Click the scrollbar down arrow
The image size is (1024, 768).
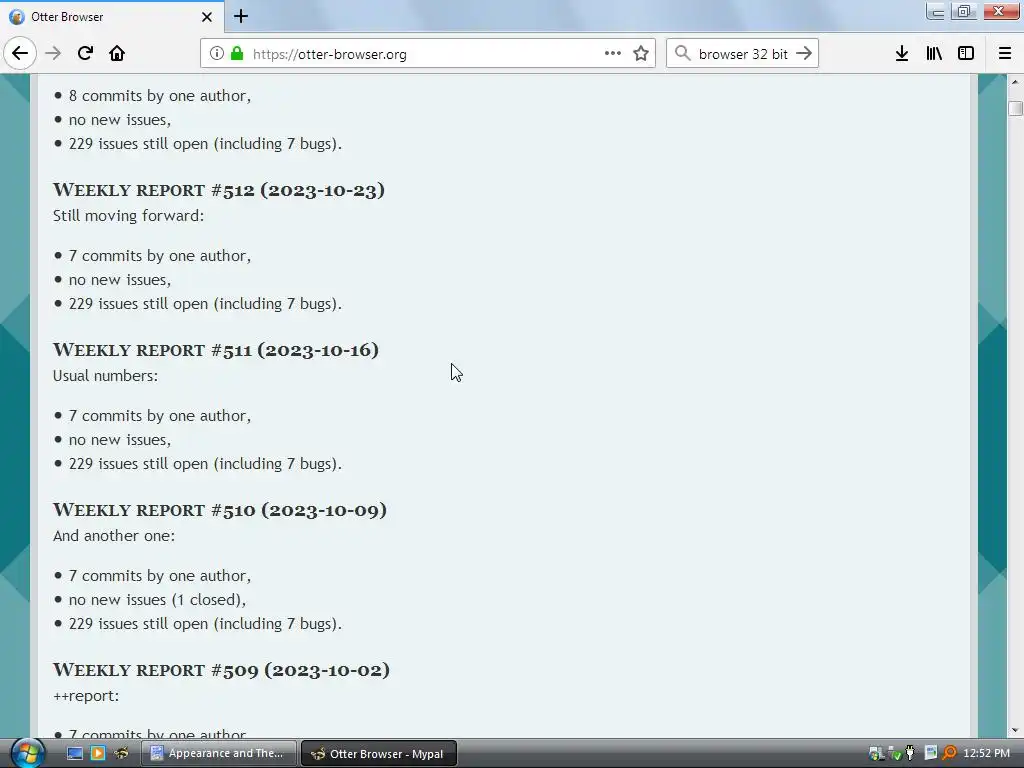click(1015, 730)
